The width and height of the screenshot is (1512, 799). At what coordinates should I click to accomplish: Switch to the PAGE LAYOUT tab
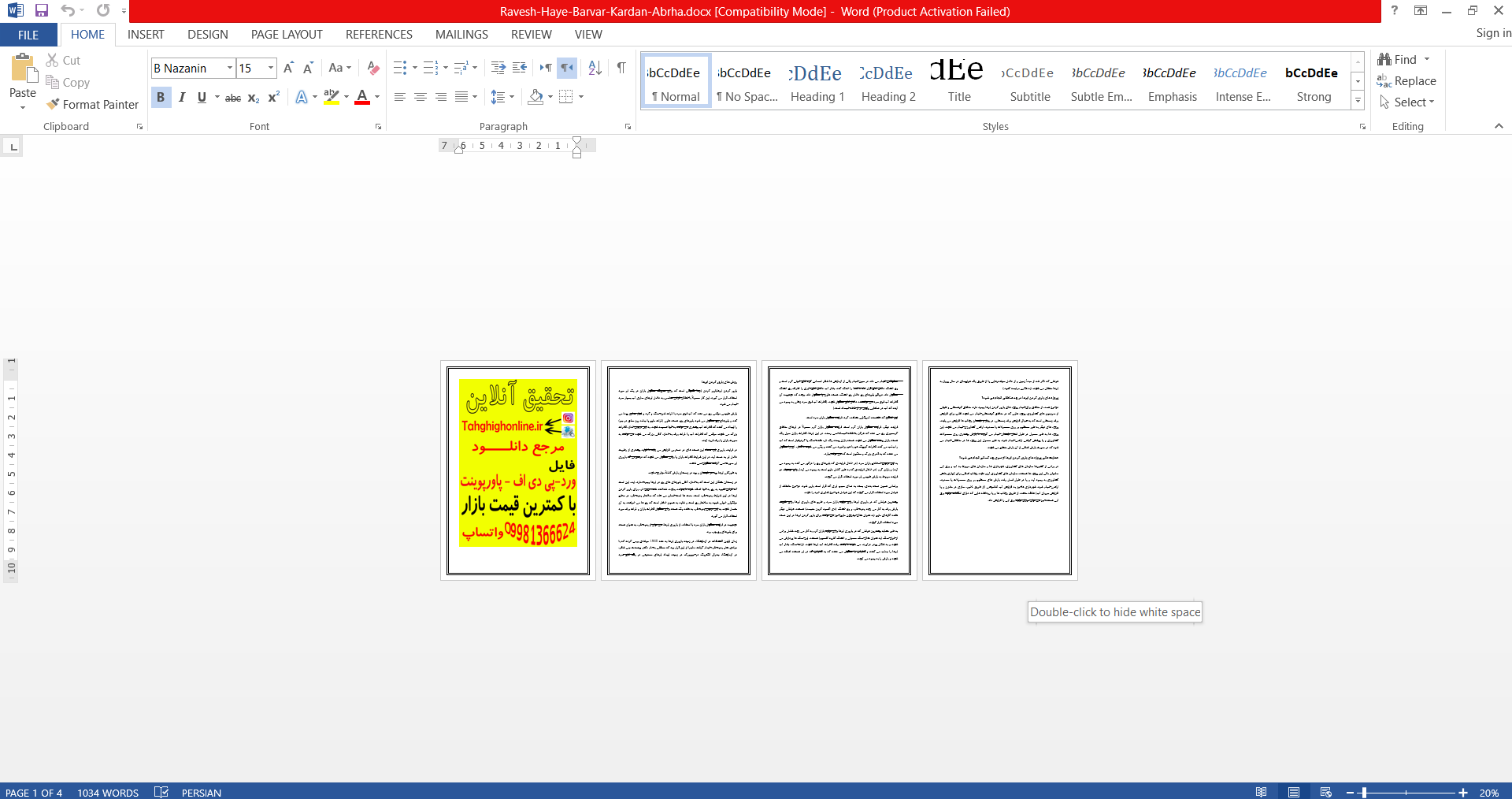pos(287,35)
